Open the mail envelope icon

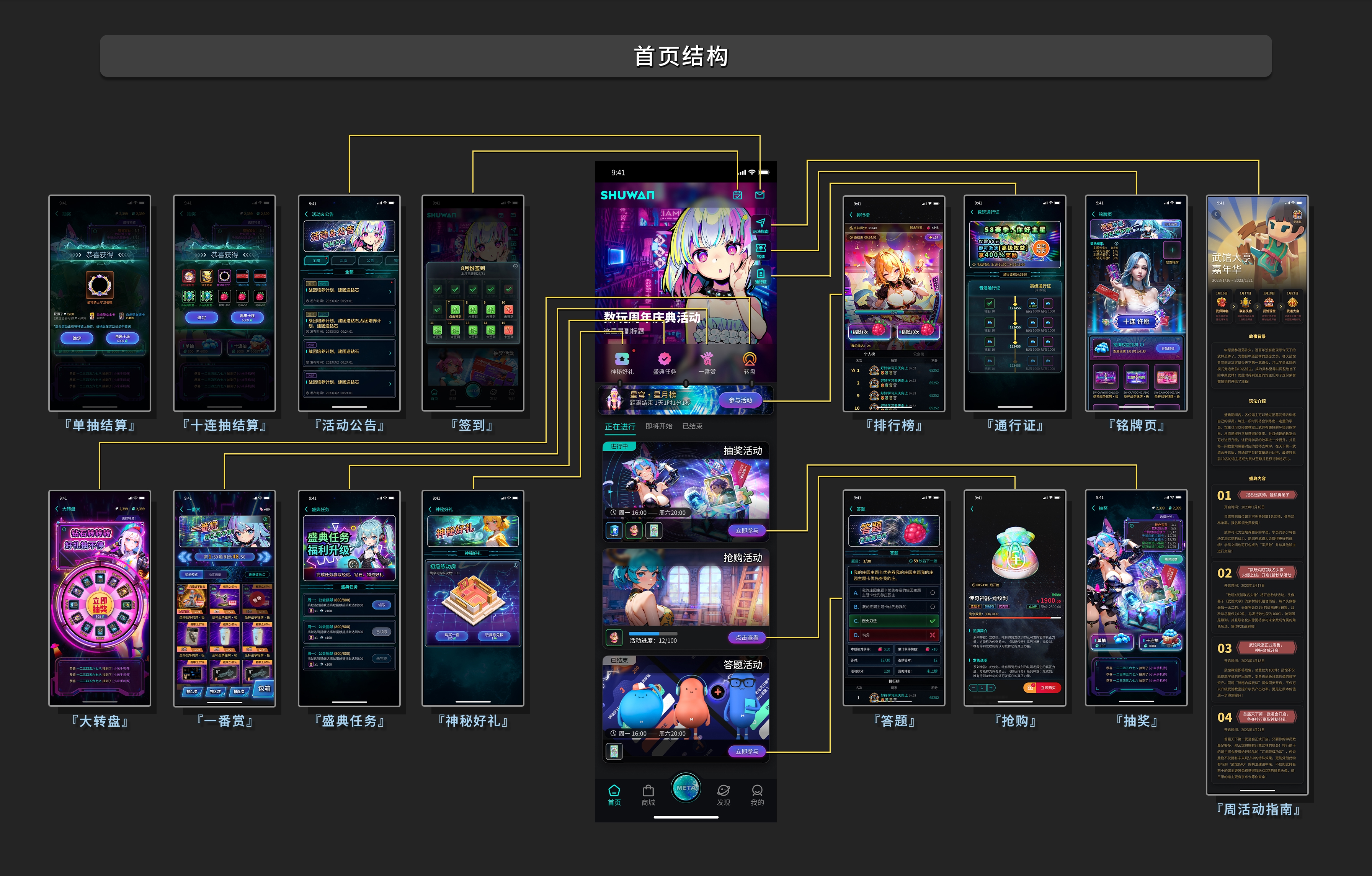coord(759,195)
